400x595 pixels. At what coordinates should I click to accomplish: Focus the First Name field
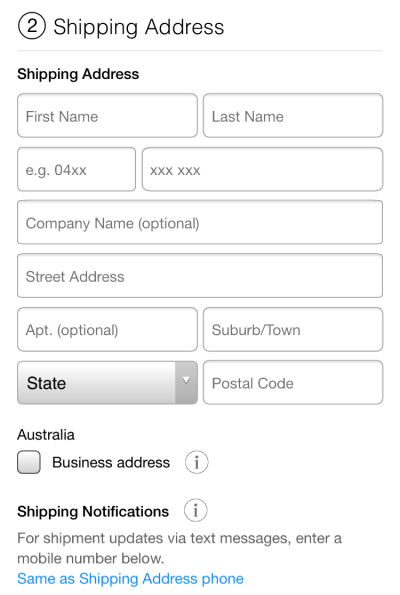[x=107, y=115]
